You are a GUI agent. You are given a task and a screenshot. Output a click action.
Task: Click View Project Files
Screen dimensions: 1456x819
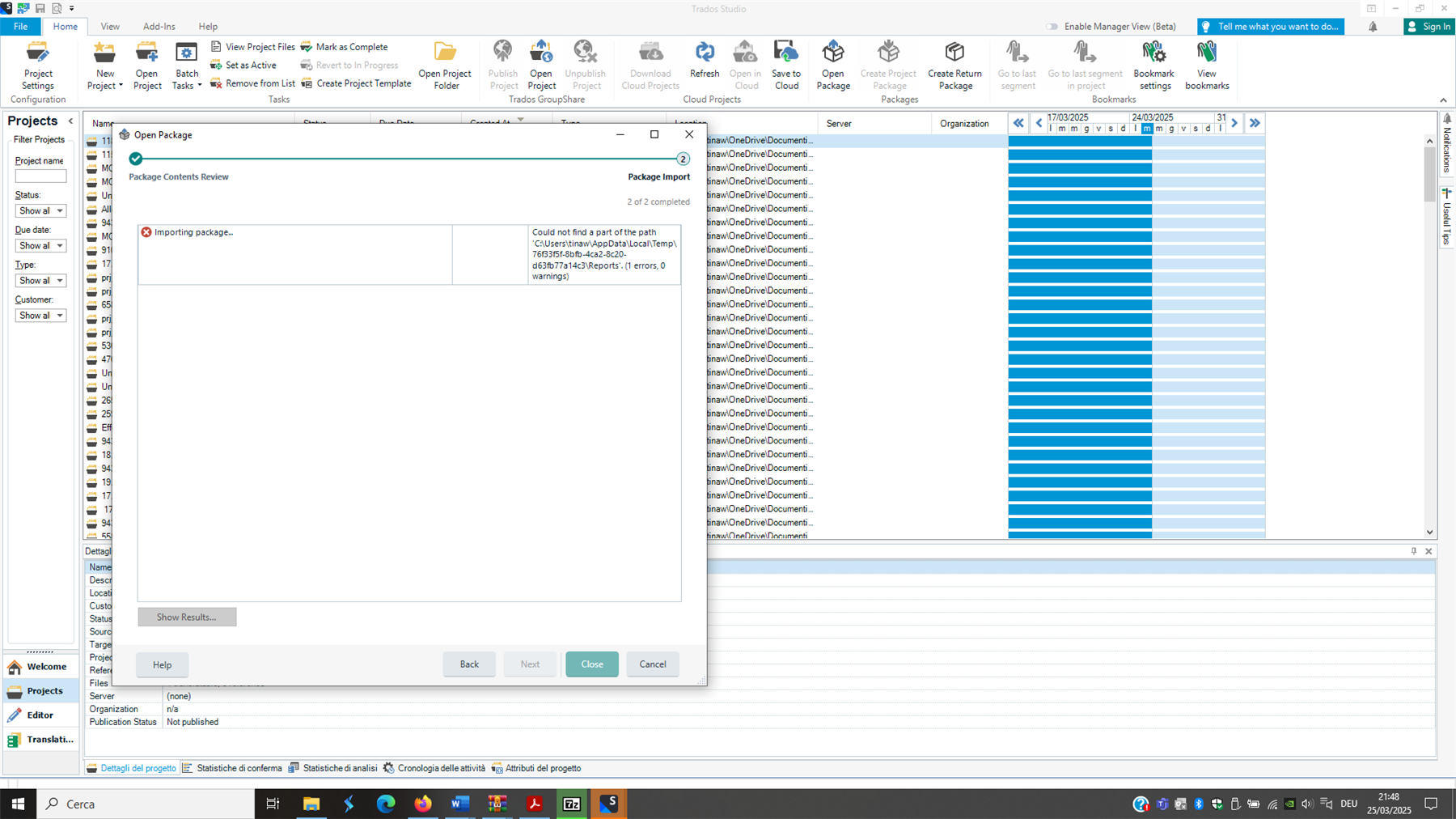[252, 47]
